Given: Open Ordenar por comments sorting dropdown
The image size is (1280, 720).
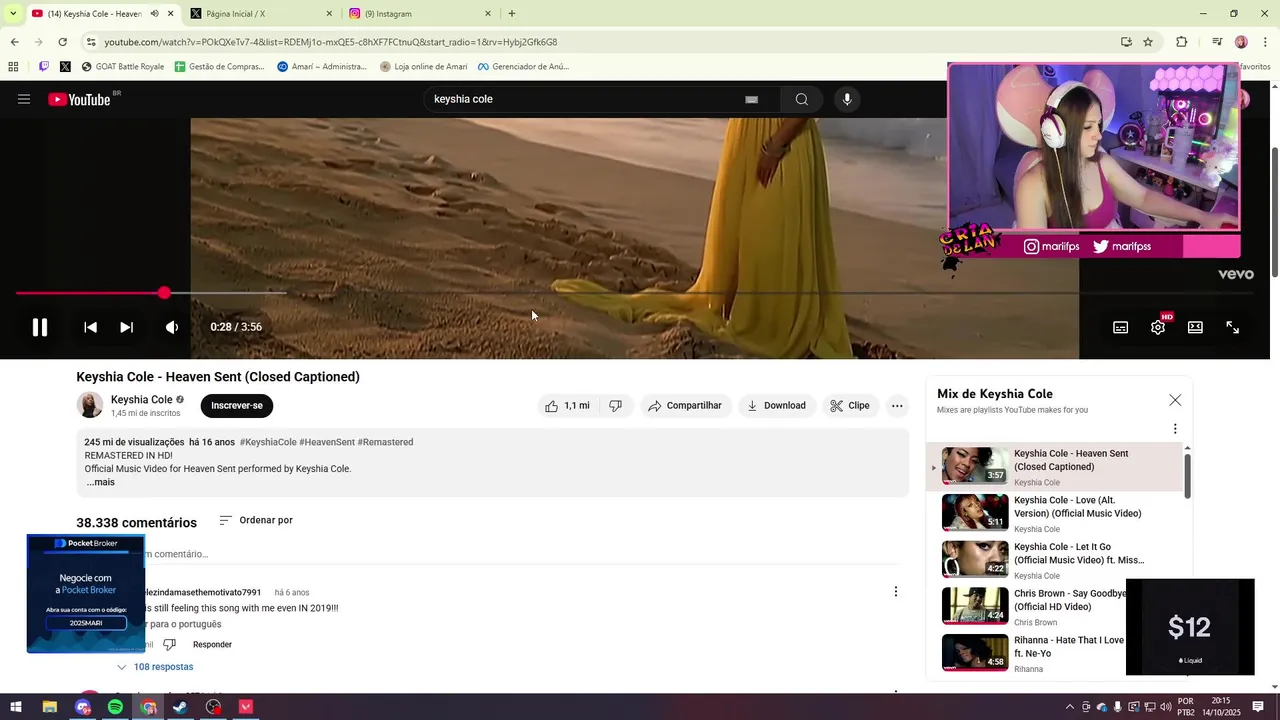Looking at the screenshot, I should pyautogui.click(x=256, y=520).
